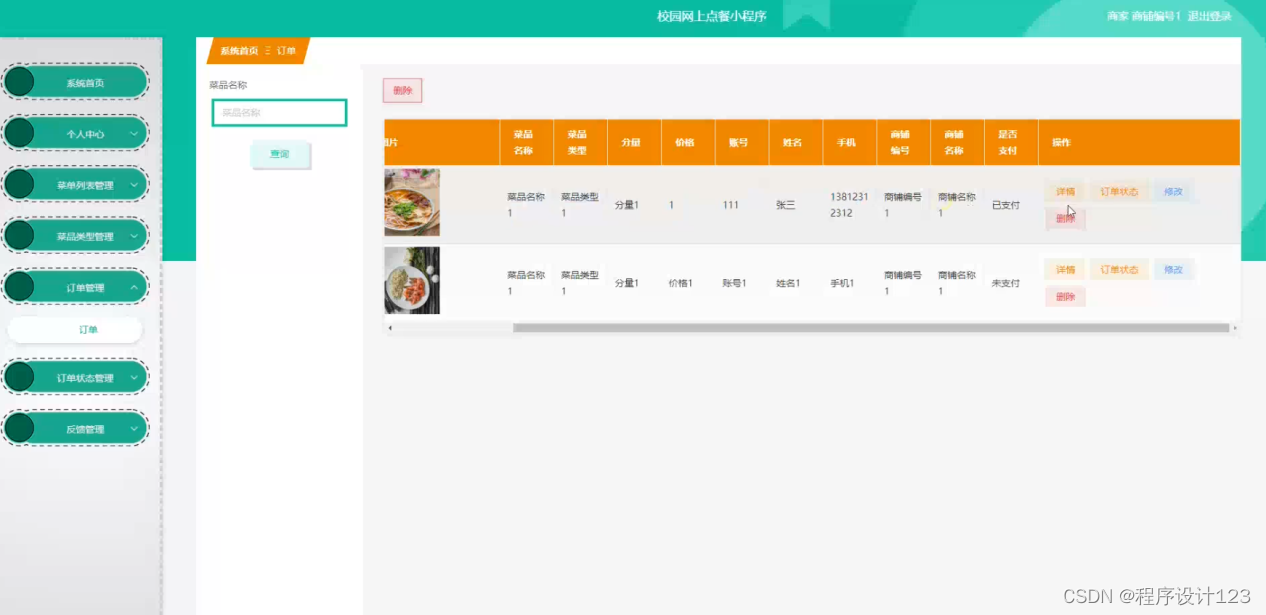Focus the 菜品名称 search input field
The height and width of the screenshot is (615, 1266).
[279, 113]
